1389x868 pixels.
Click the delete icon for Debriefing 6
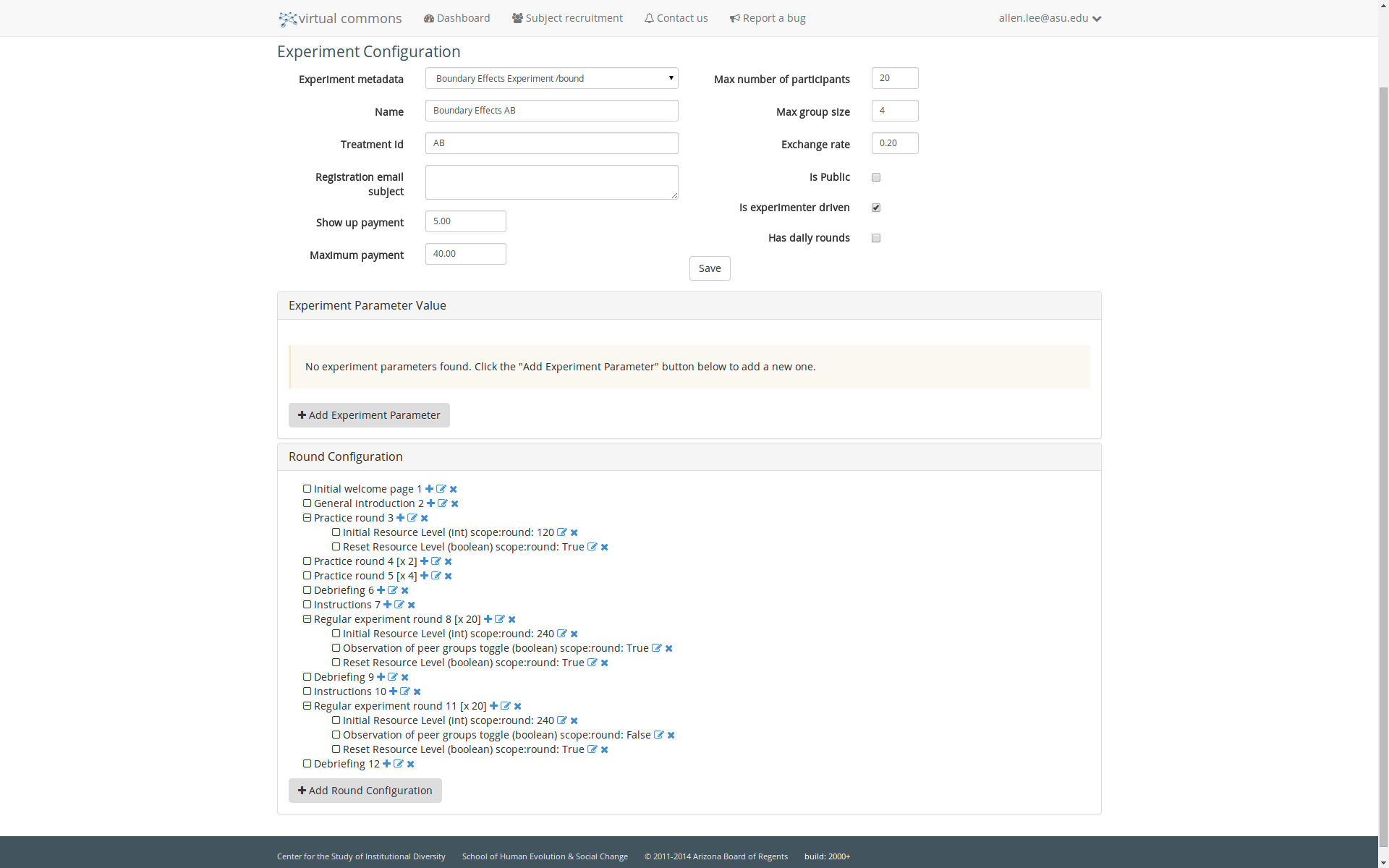pyautogui.click(x=405, y=590)
